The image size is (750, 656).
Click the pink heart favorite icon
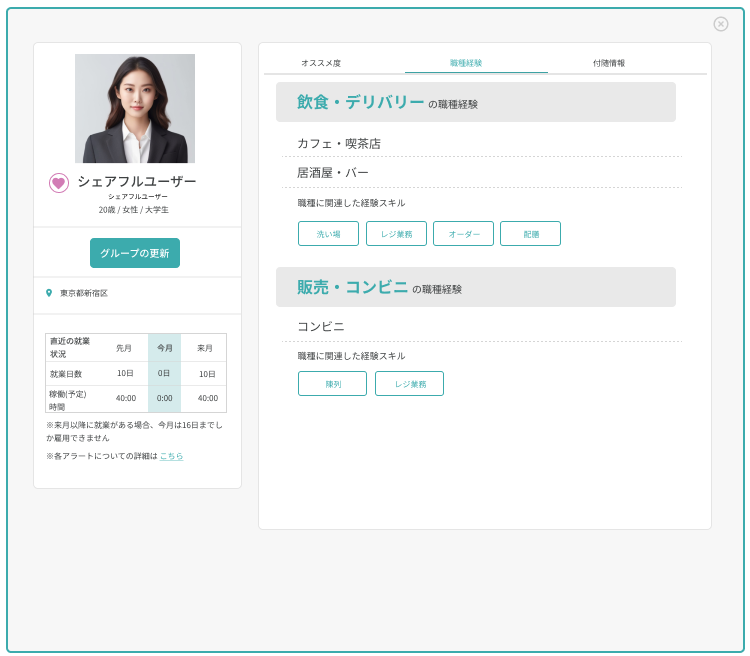[x=59, y=183]
